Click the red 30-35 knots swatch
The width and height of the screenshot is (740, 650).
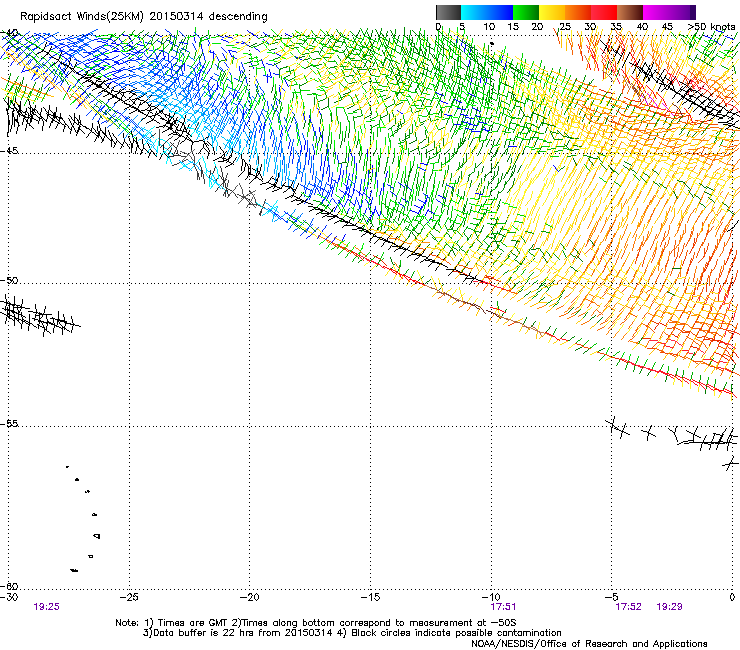pos(604,12)
